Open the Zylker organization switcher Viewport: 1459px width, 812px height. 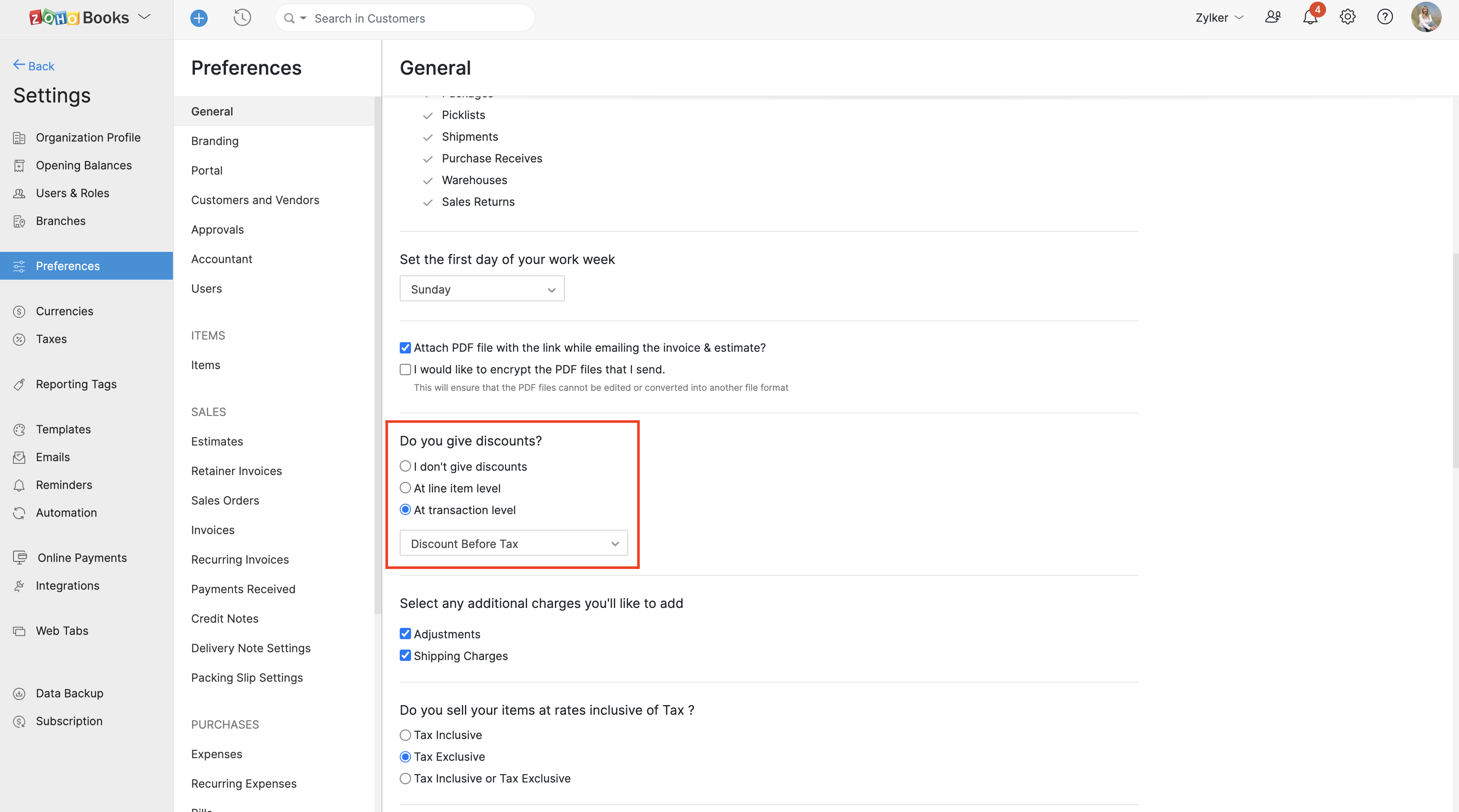tap(1219, 17)
